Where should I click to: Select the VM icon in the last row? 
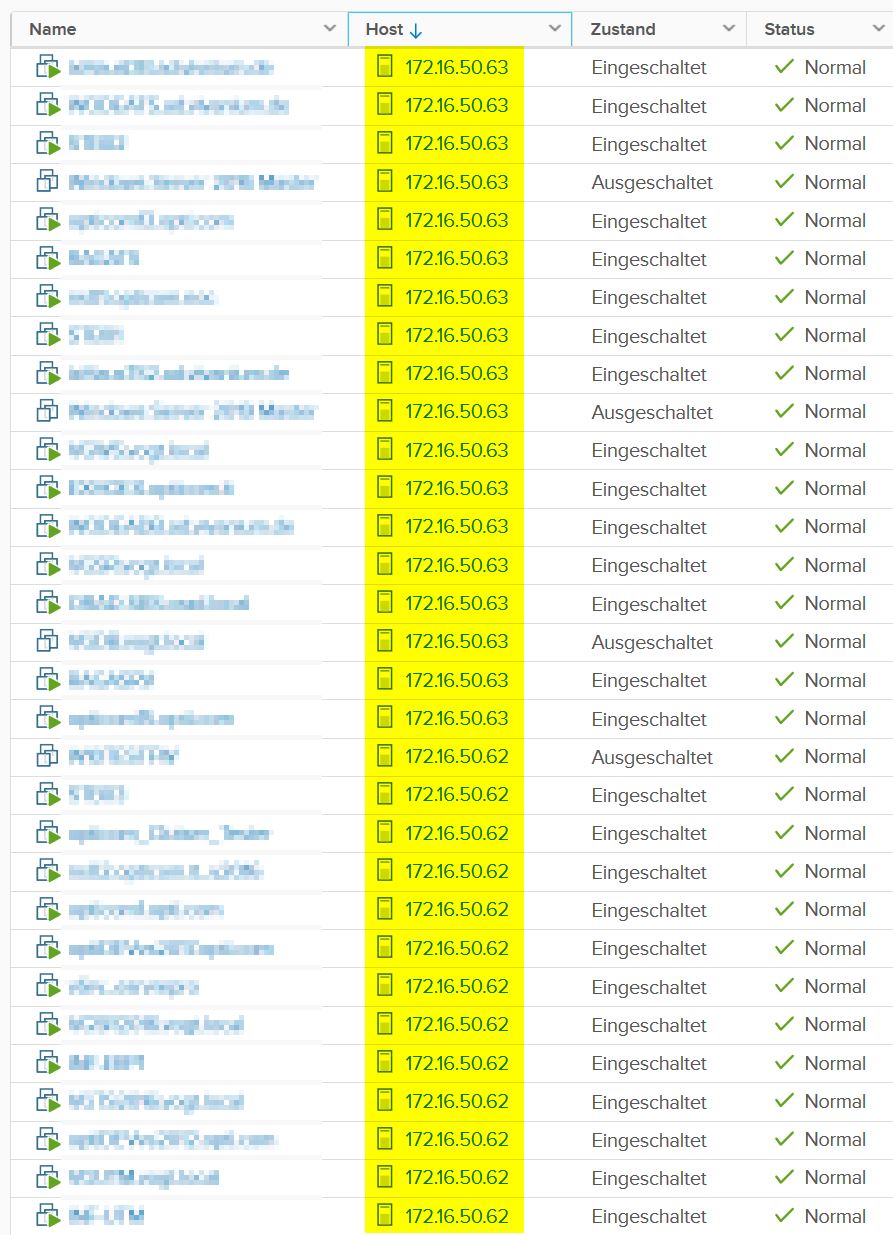(x=48, y=1216)
